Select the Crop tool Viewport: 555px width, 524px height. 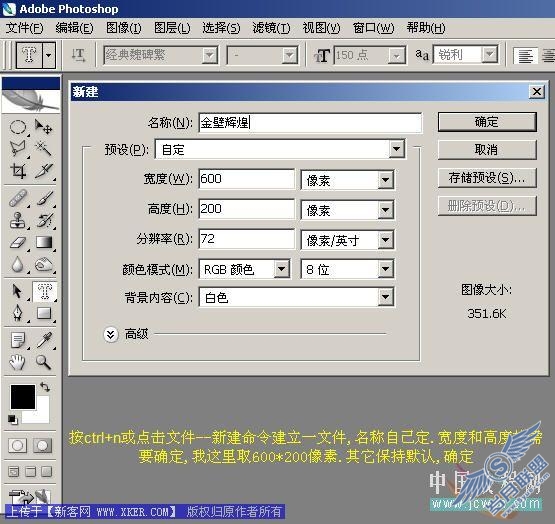pyautogui.click(x=18, y=171)
